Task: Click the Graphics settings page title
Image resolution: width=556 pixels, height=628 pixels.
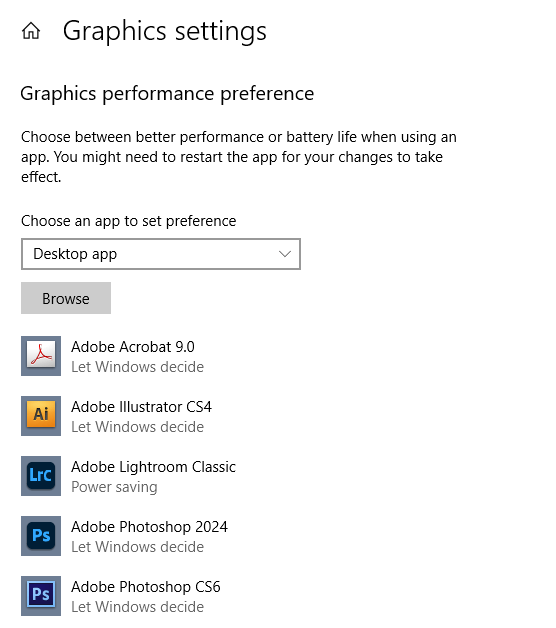Action: (x=165, y=31)
